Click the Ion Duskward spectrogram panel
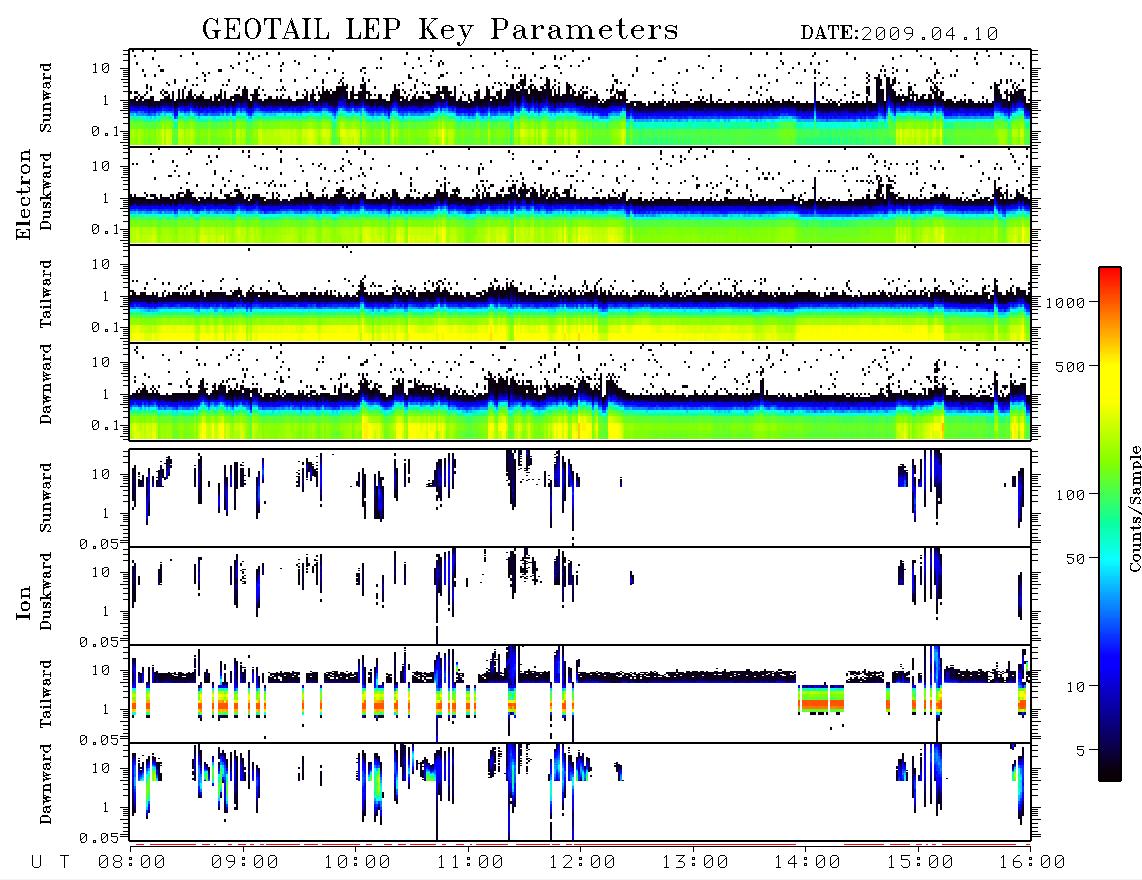The image size is (1142, 880). (580, 596)
